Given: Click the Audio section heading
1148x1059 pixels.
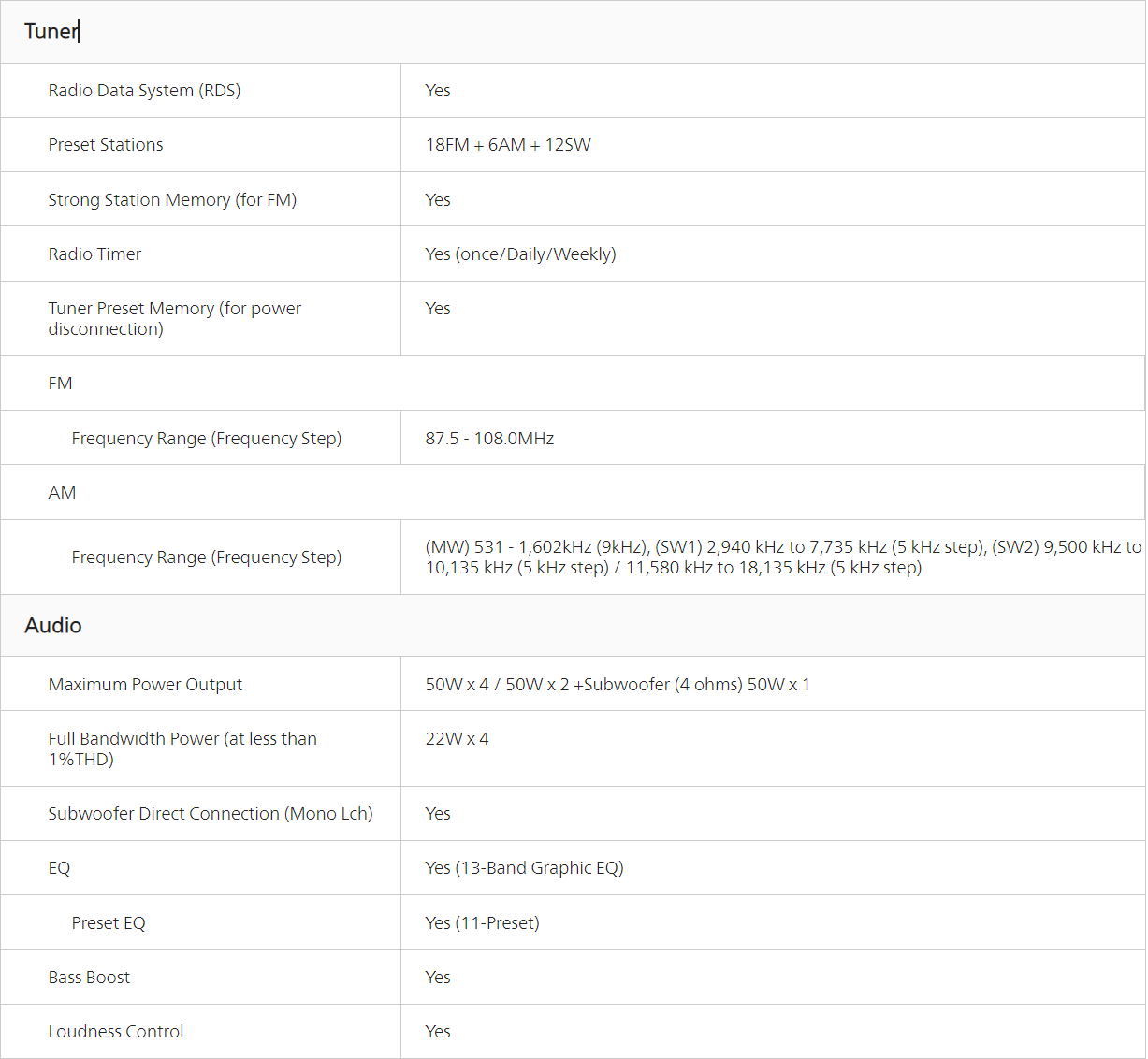Looking at the screenshot, I should [53, 626].
